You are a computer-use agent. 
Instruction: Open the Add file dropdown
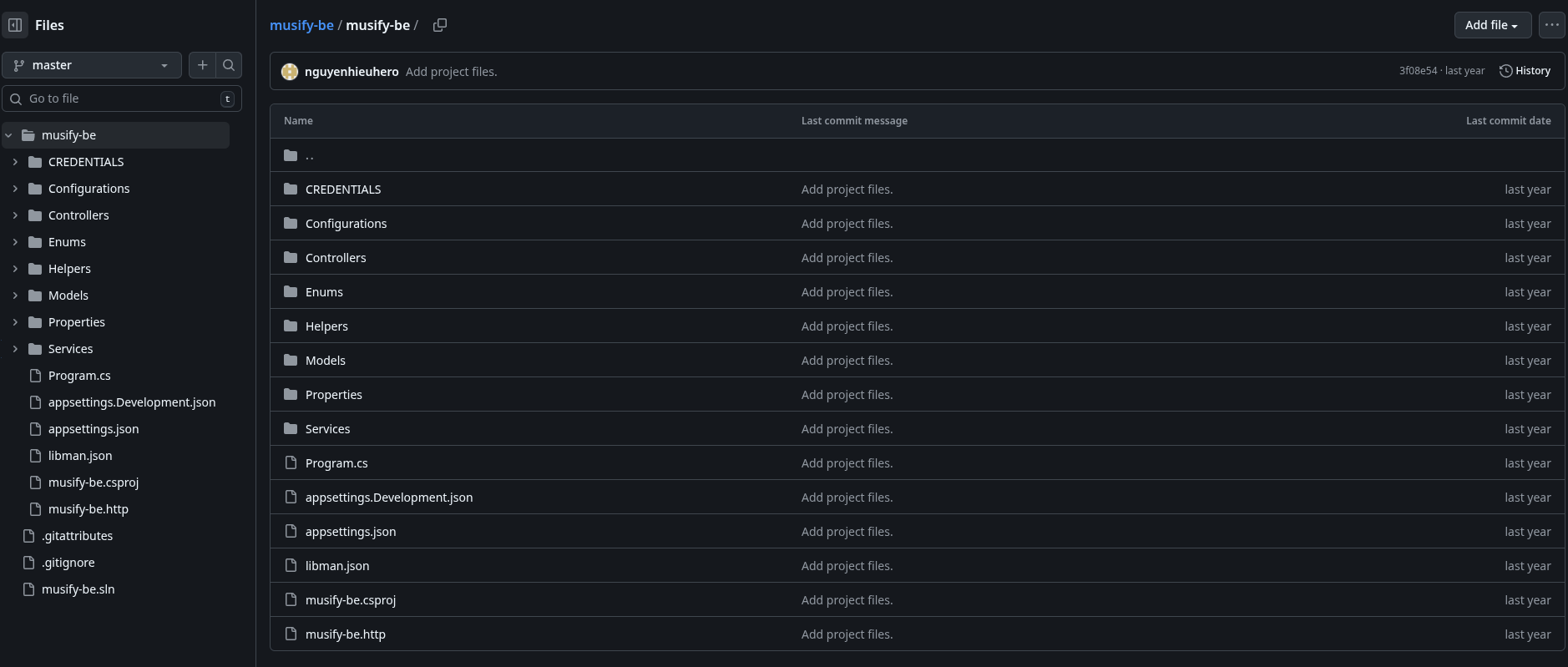tap(1492, 25)
